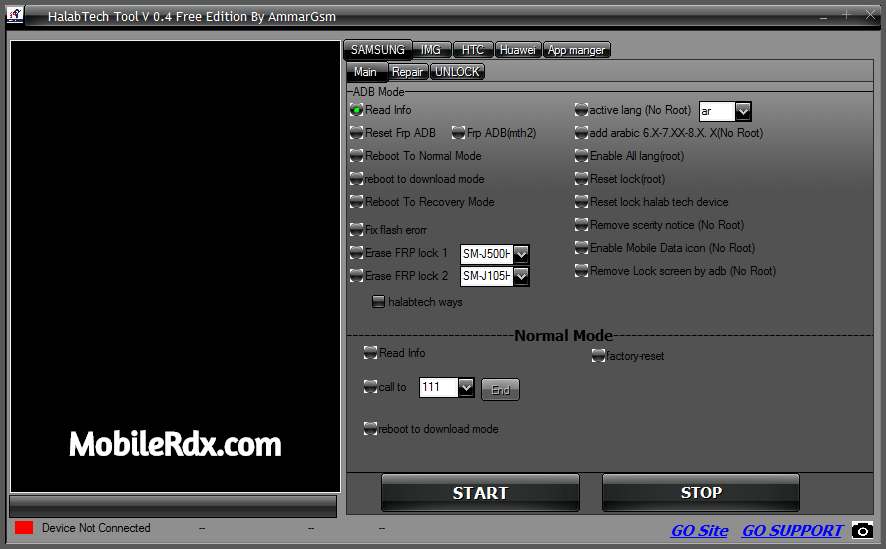Open the GO SUPPORT link
The width and height of the screenshot is (886, 549).
tap(792, 531)
